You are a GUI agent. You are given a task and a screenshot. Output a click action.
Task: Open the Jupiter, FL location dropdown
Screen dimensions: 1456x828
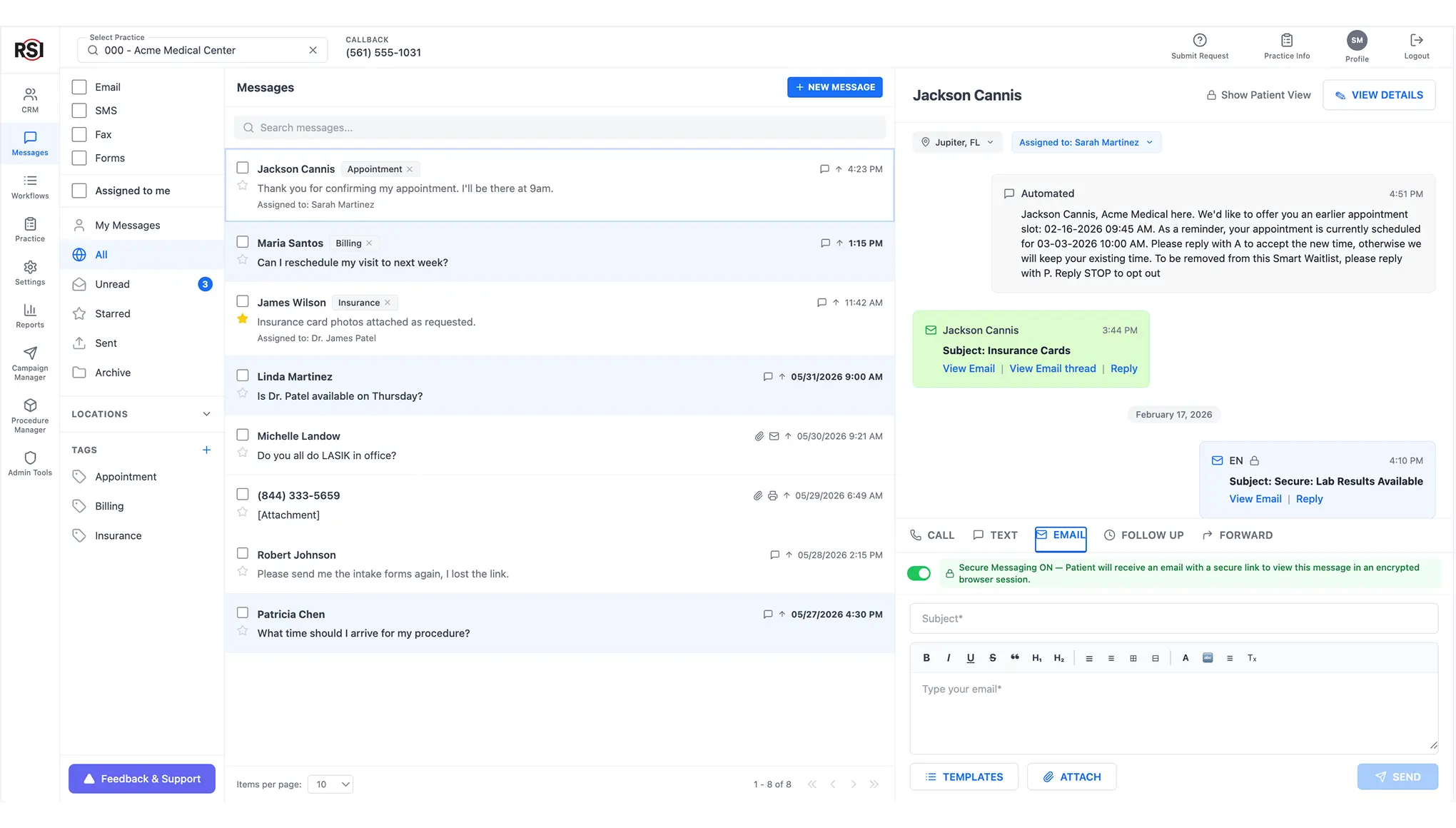[957, 142]
